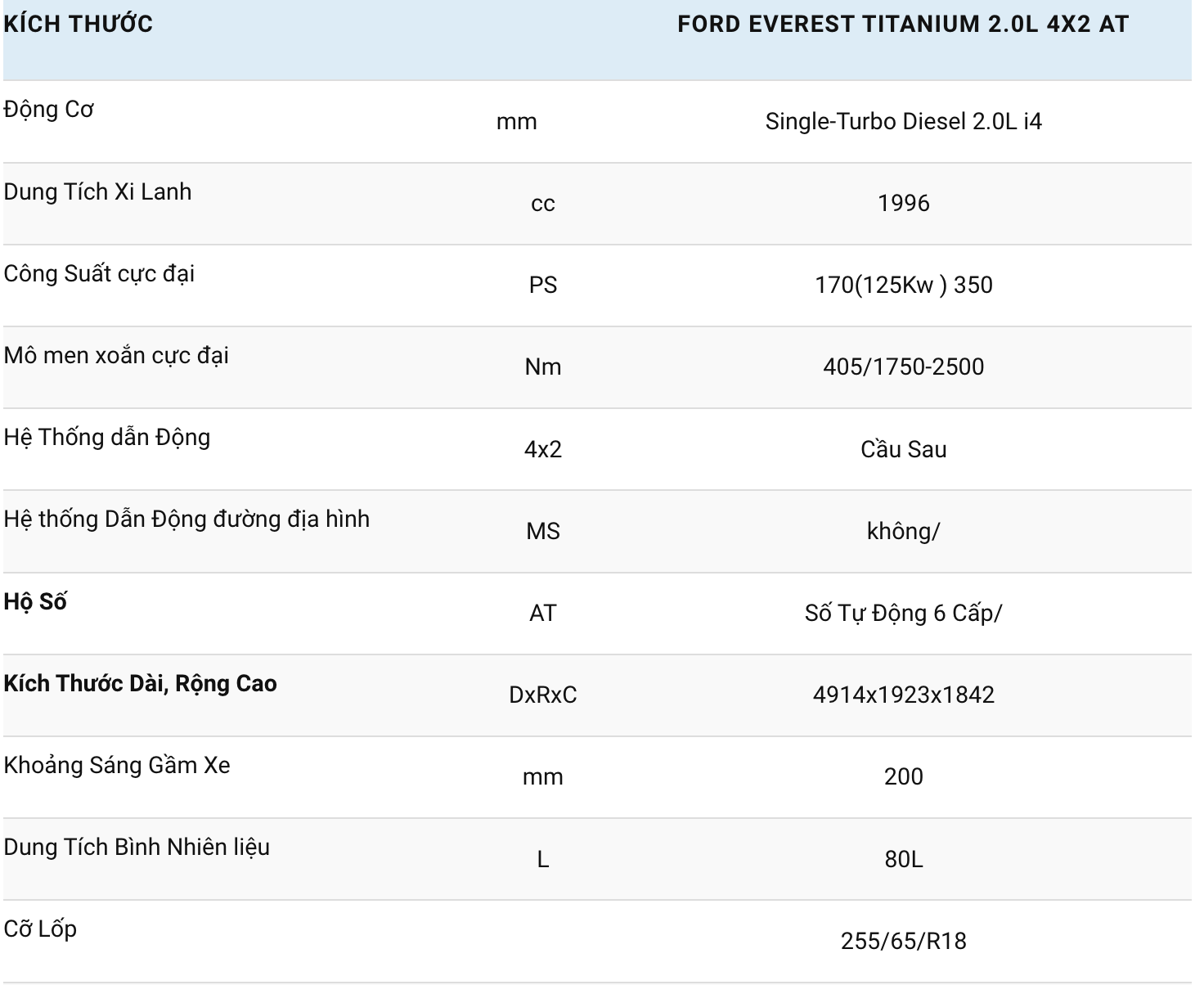1204x985 pixels.
Task: Click the Cầu Sau drive value
Action: [x=903, y=449]
